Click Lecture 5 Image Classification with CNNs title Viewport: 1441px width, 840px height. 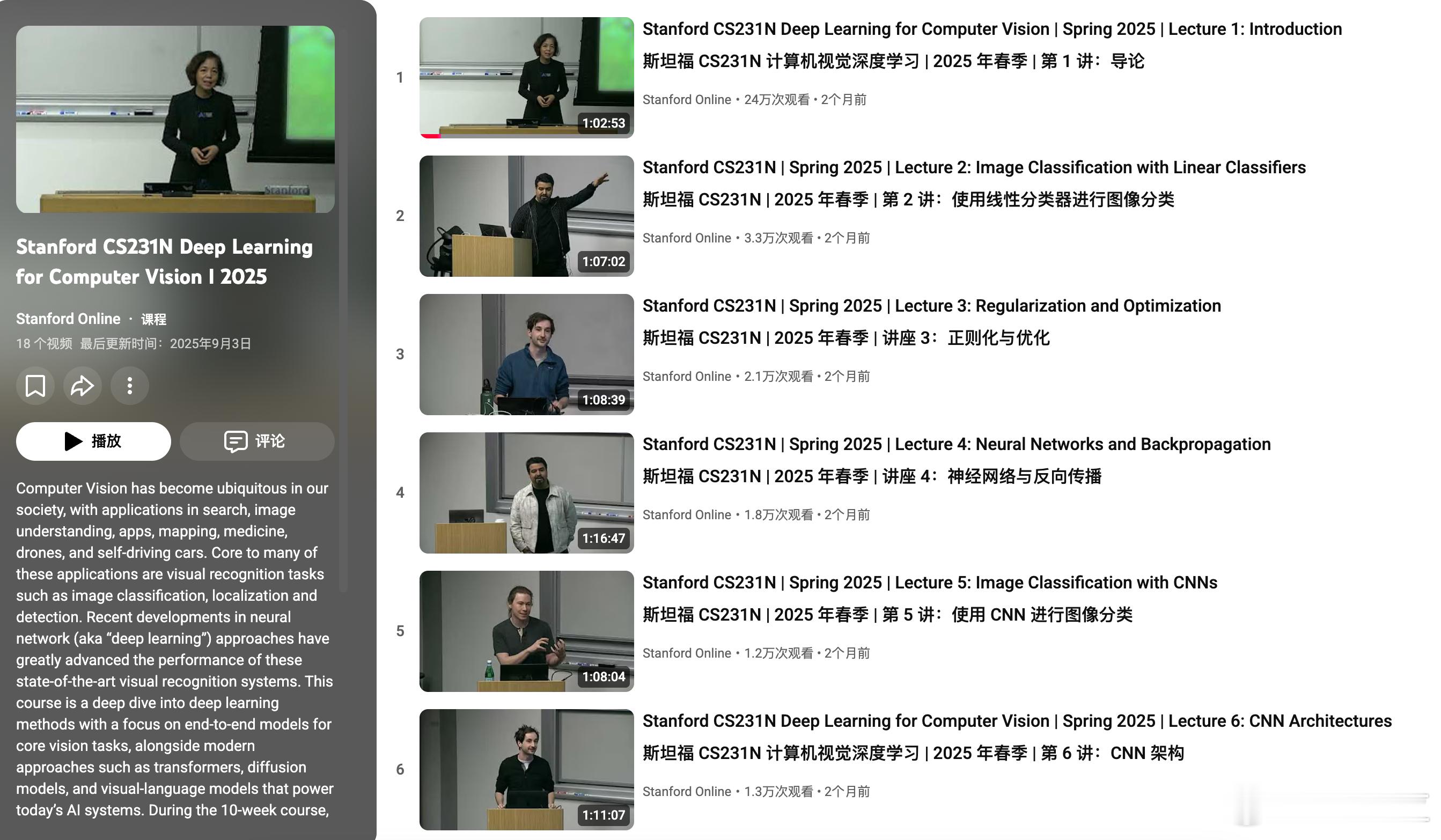(x=930, y=583)
